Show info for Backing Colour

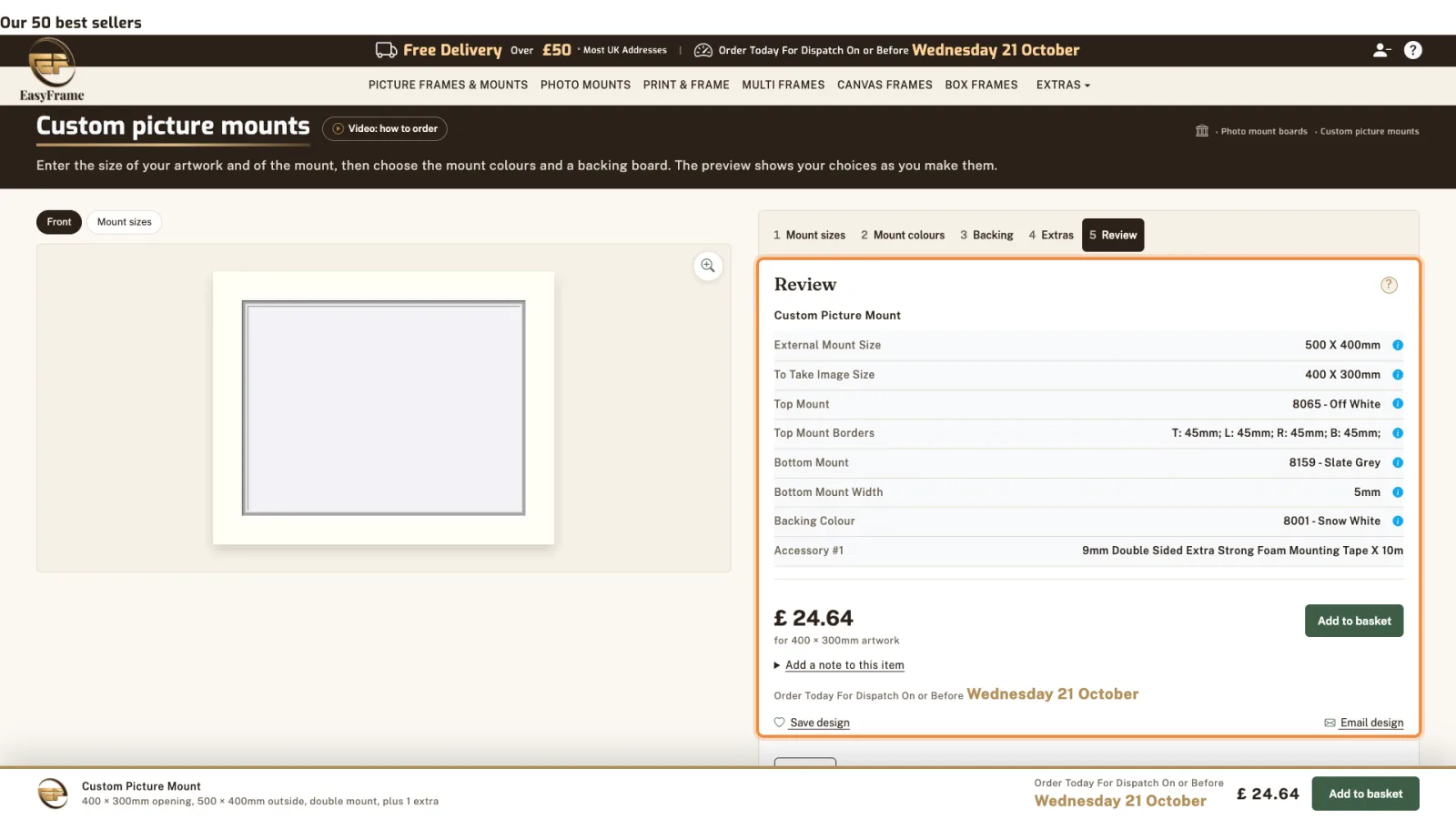(x=1398, y=521)
